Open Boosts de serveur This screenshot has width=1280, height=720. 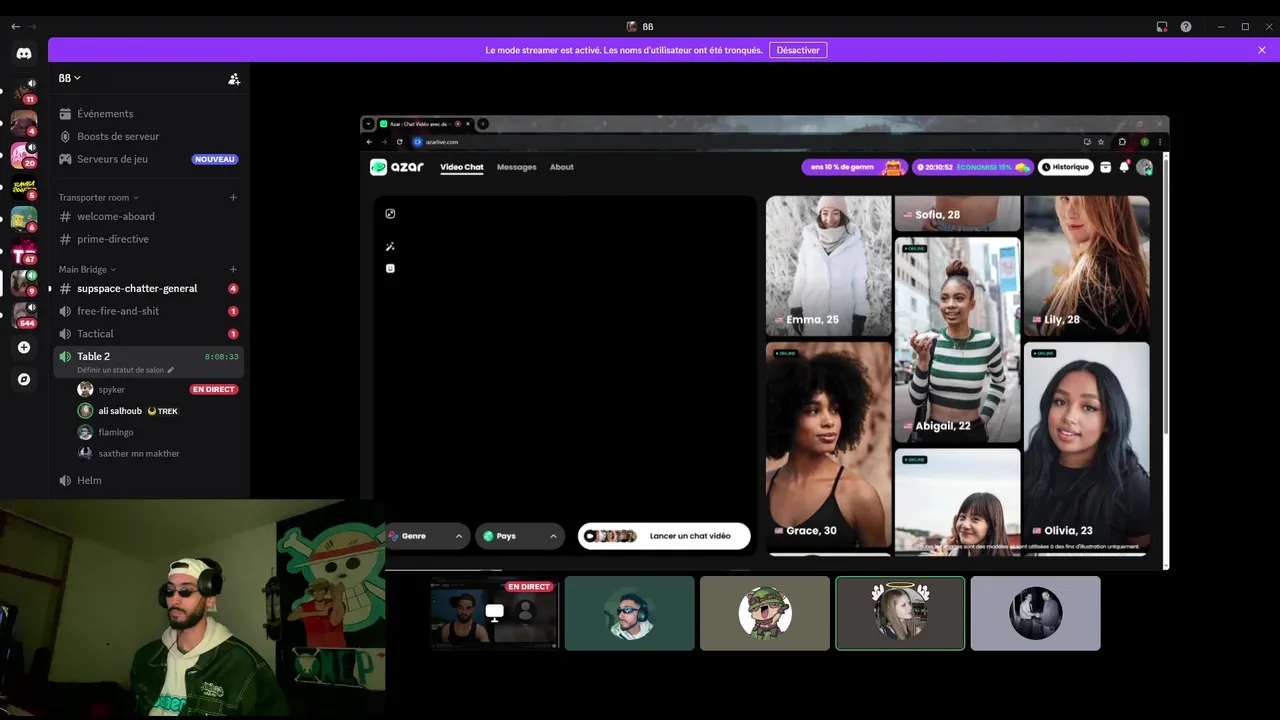click(x=149, y=136)
